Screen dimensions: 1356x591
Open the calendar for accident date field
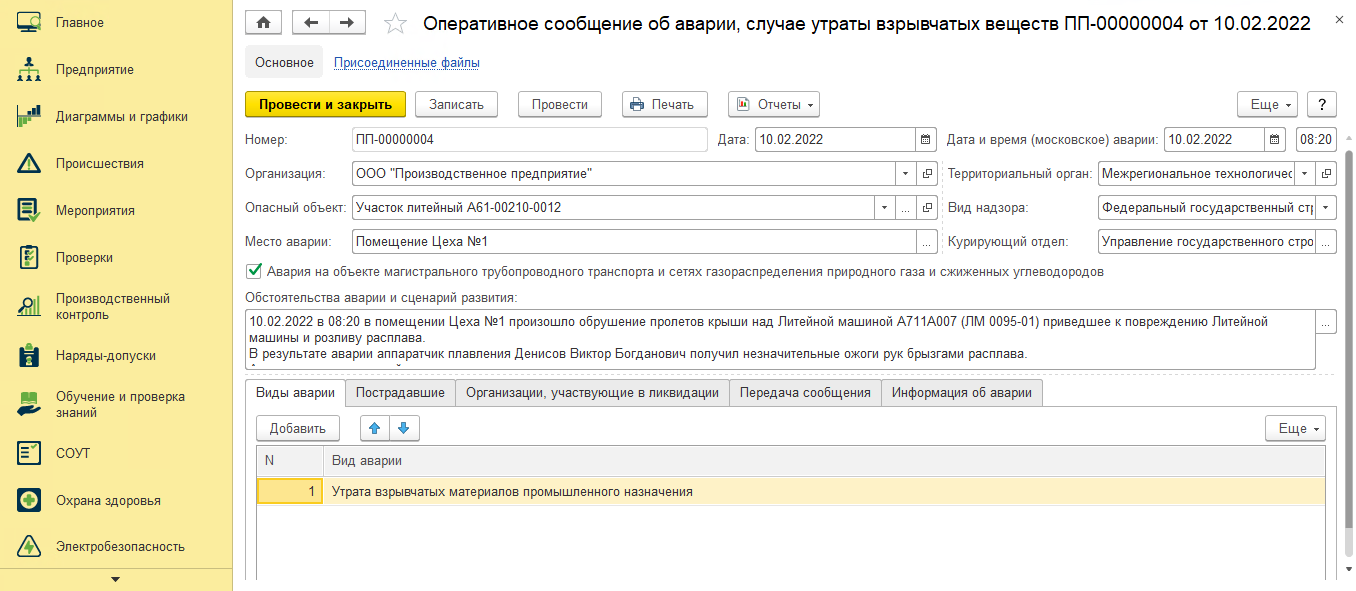pos(1275,139)
